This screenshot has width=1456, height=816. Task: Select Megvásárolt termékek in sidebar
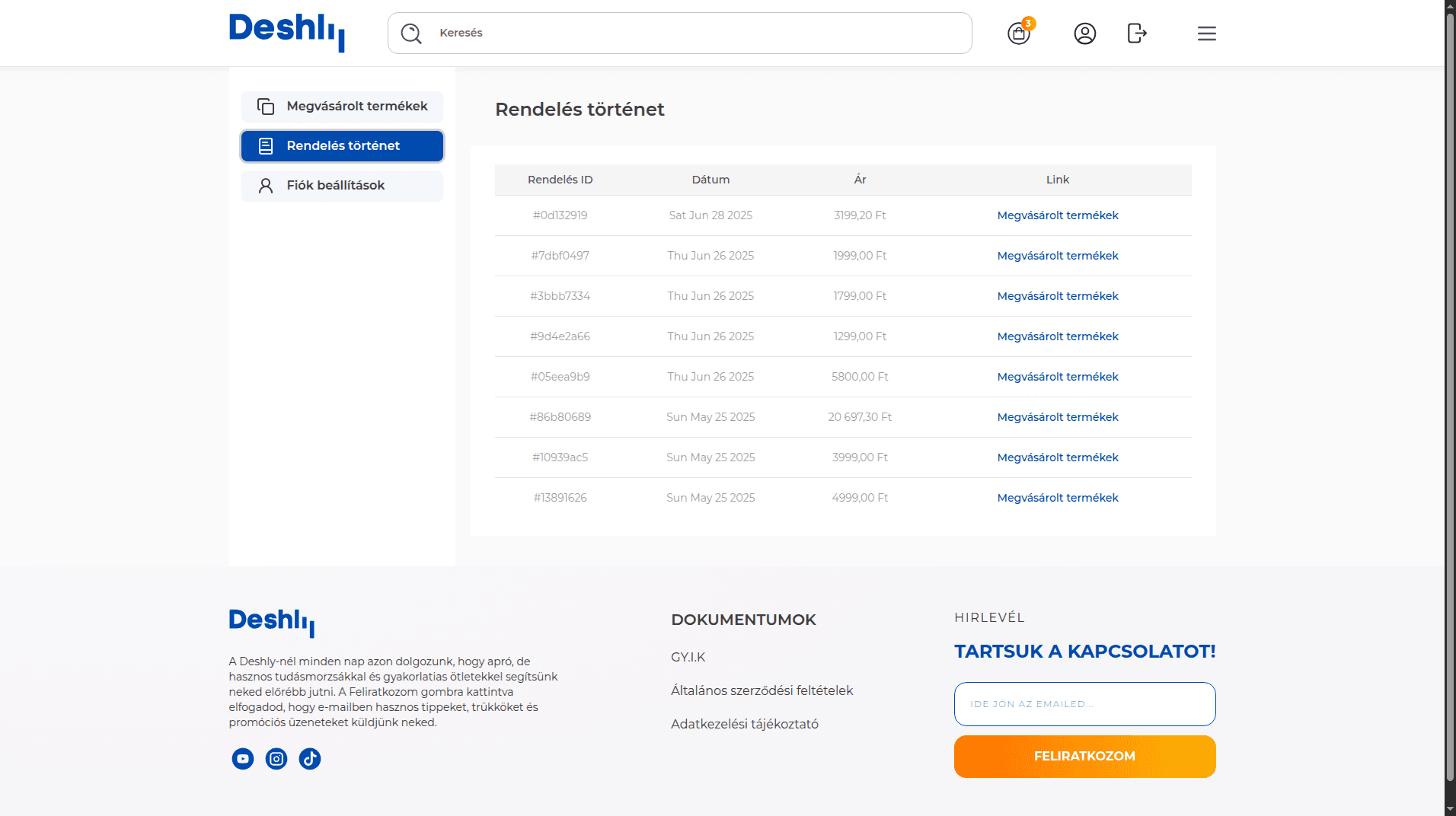[343, 107]
